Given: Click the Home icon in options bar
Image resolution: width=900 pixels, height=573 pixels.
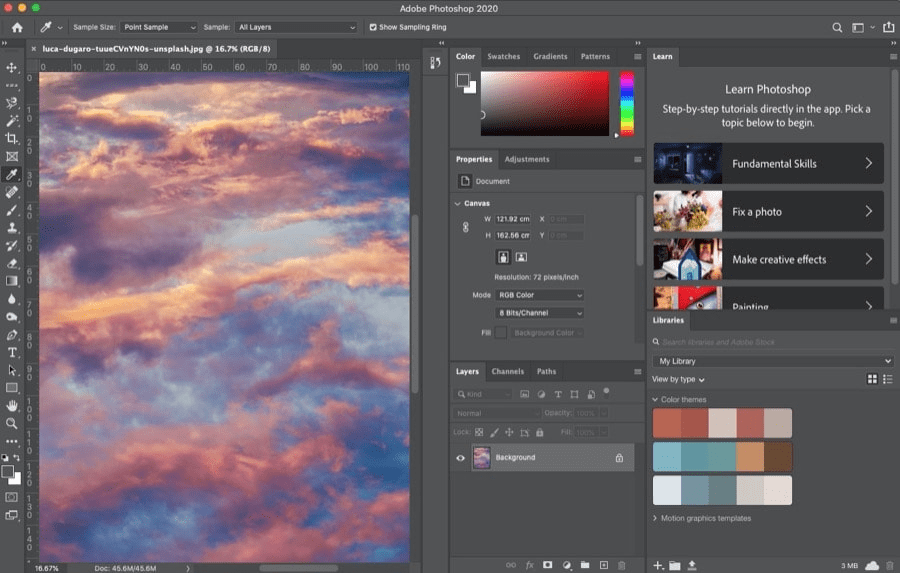Looking at the screenshot, I should (x=17, y=28).
